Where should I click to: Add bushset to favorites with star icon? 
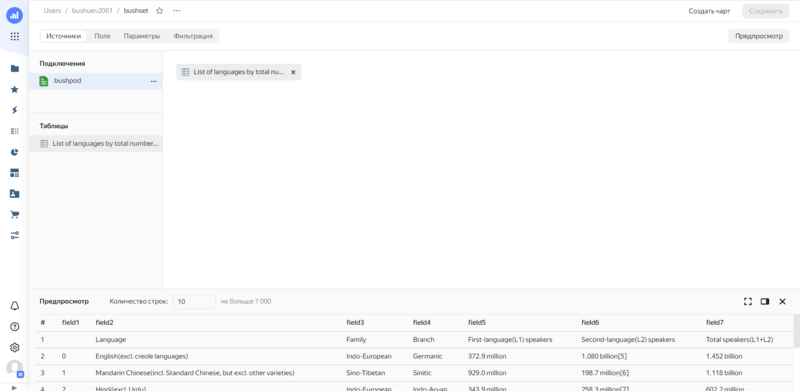[x=159, y=11]
